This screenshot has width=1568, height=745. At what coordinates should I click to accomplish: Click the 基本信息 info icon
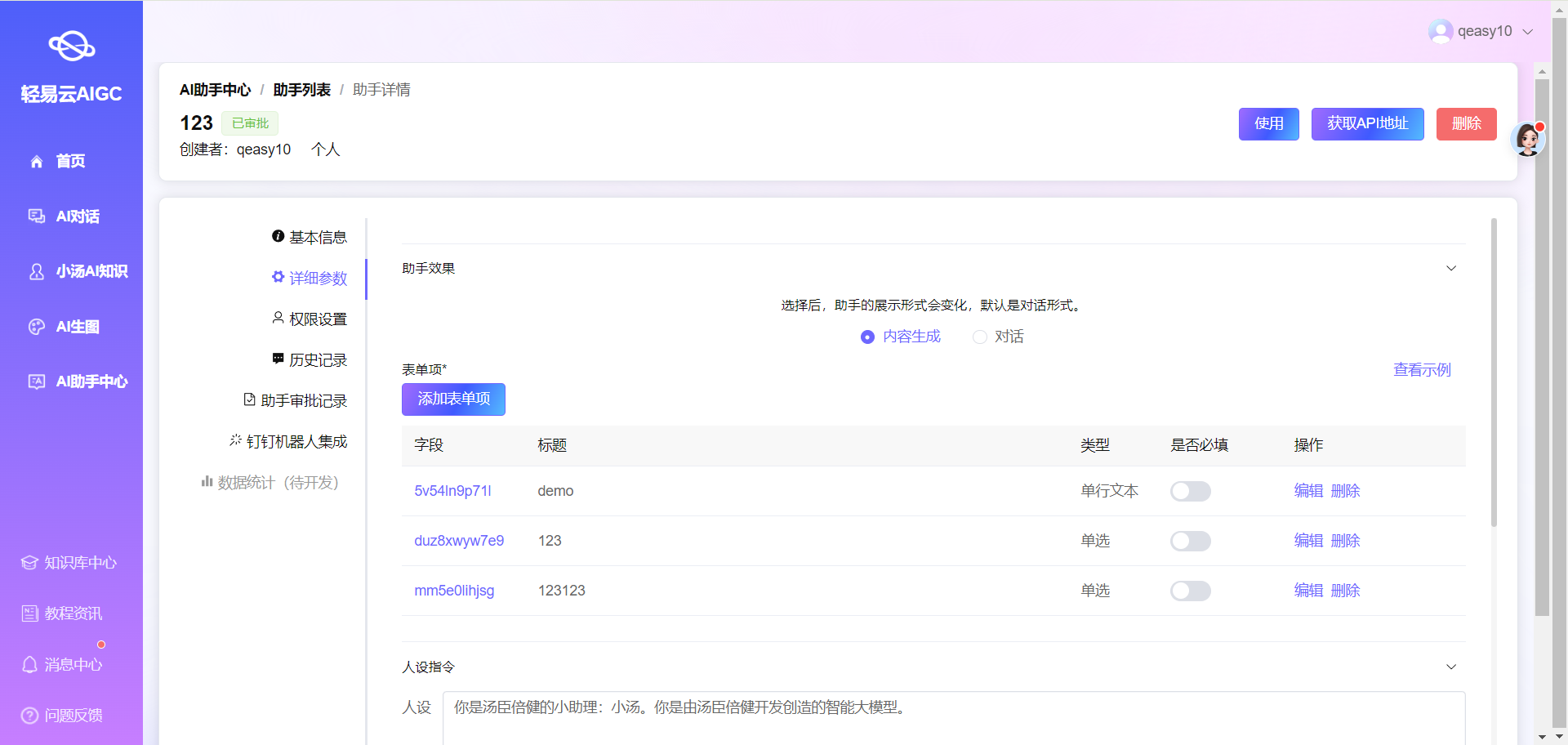(278, 236)
